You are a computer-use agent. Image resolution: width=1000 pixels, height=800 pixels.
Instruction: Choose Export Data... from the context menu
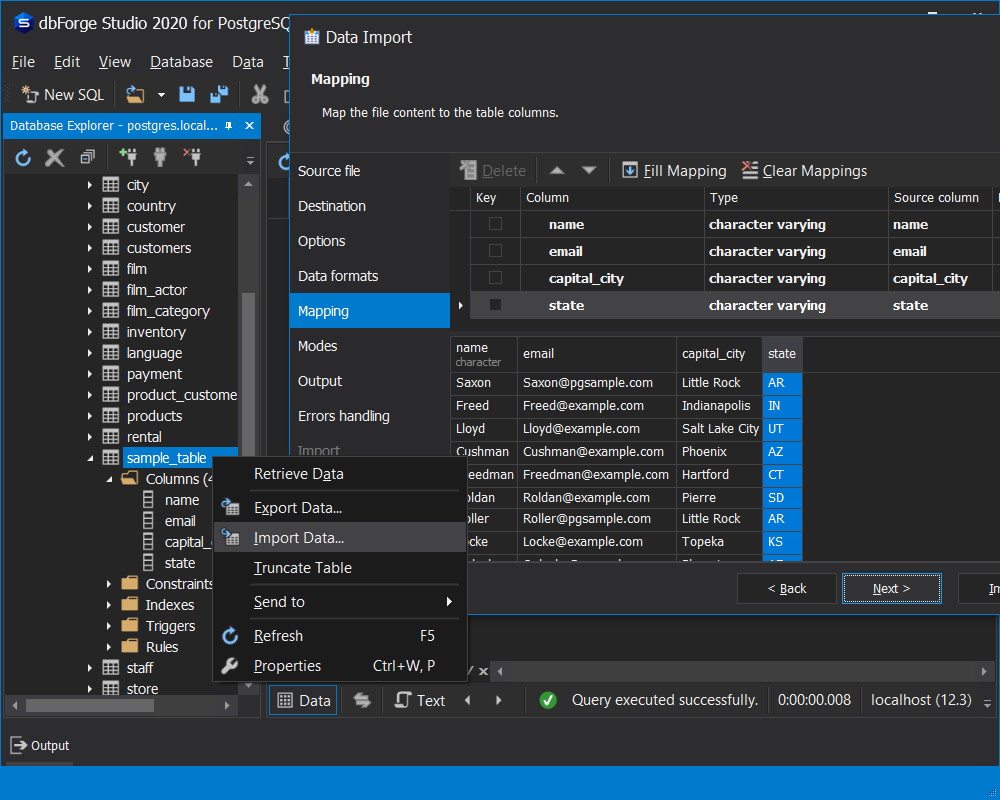coord(341,508)
